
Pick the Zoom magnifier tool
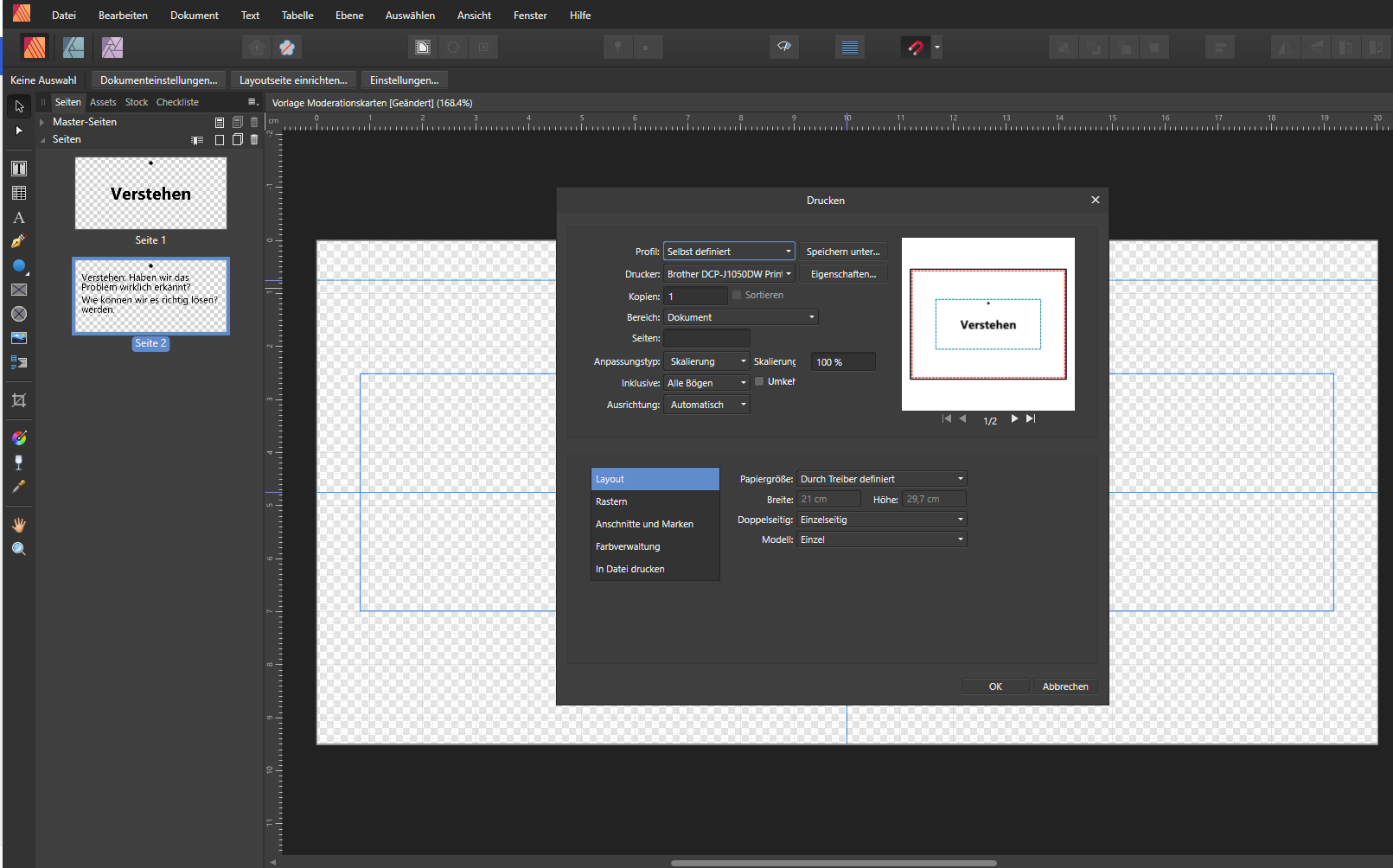(19, 549)
